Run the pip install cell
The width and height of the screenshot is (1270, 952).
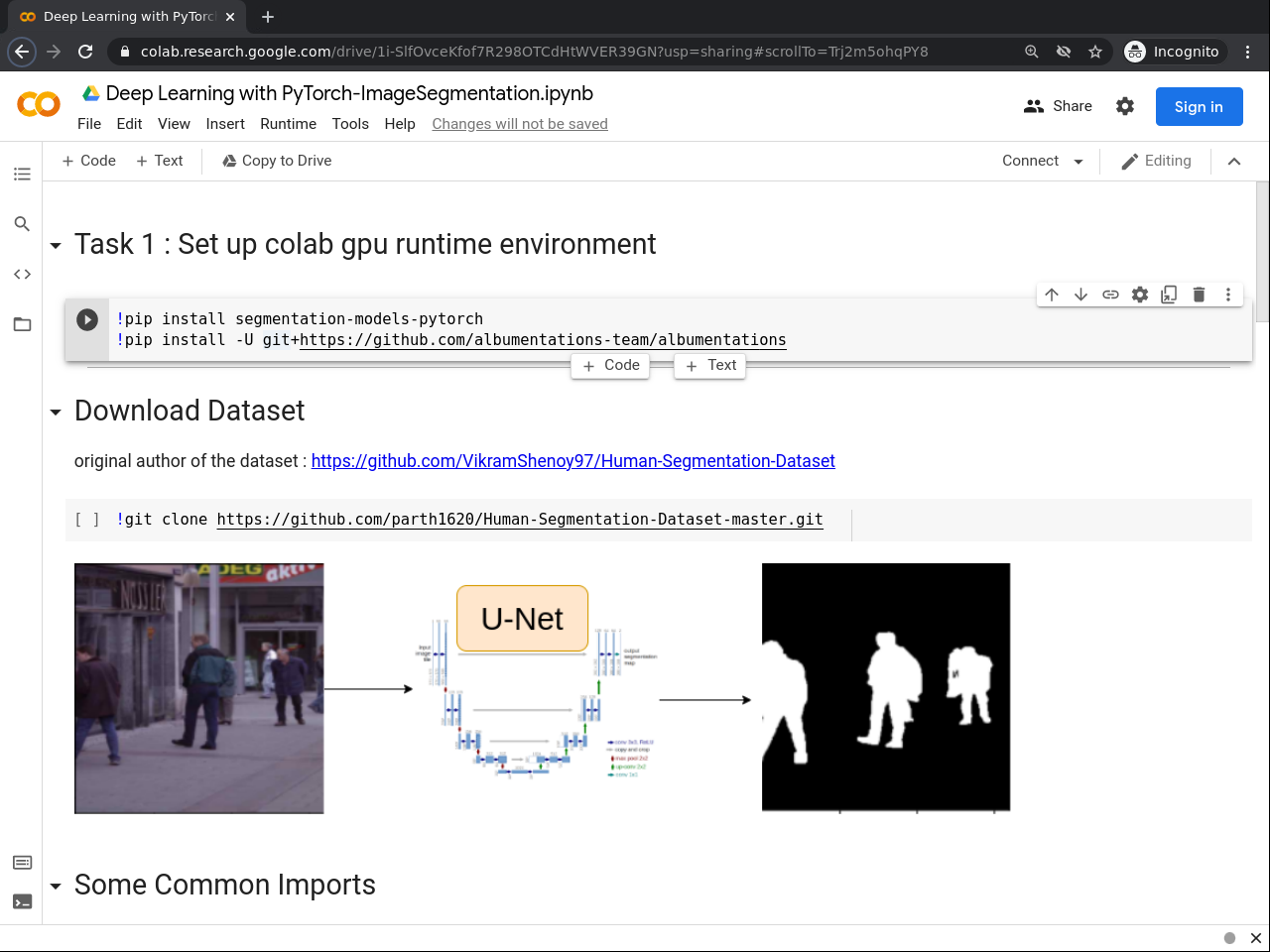point(87,319)
